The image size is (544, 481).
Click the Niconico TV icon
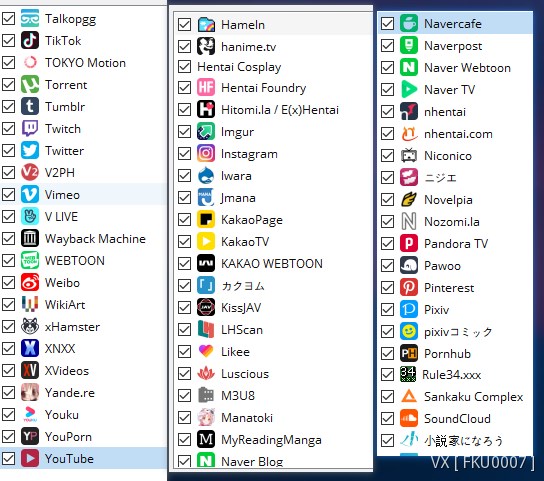click(x=409, y=155)
